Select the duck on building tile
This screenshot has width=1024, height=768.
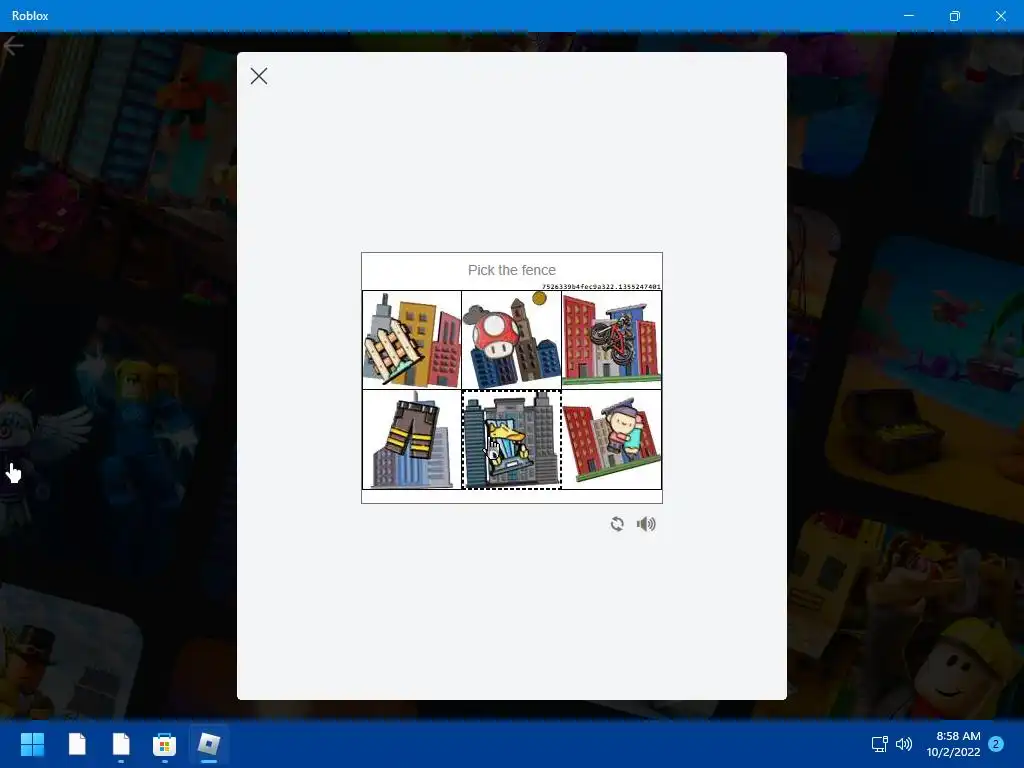coord(511,440)
